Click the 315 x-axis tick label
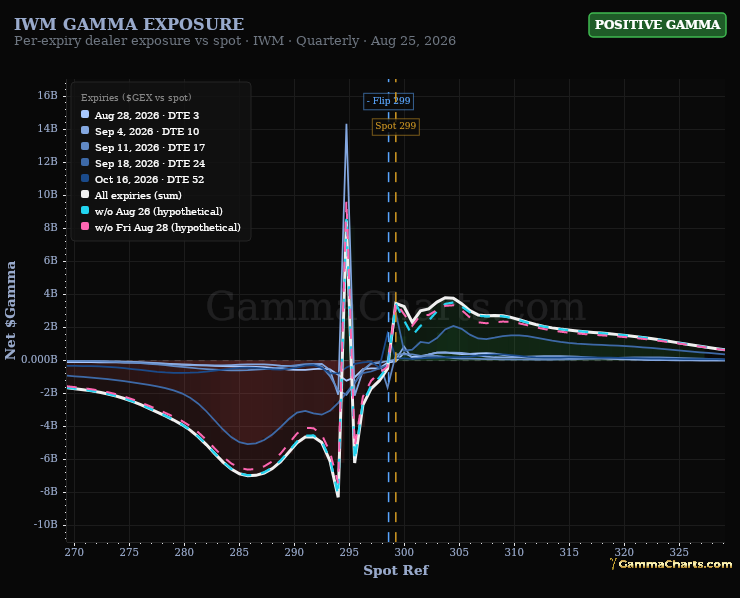 pos(569,552)
